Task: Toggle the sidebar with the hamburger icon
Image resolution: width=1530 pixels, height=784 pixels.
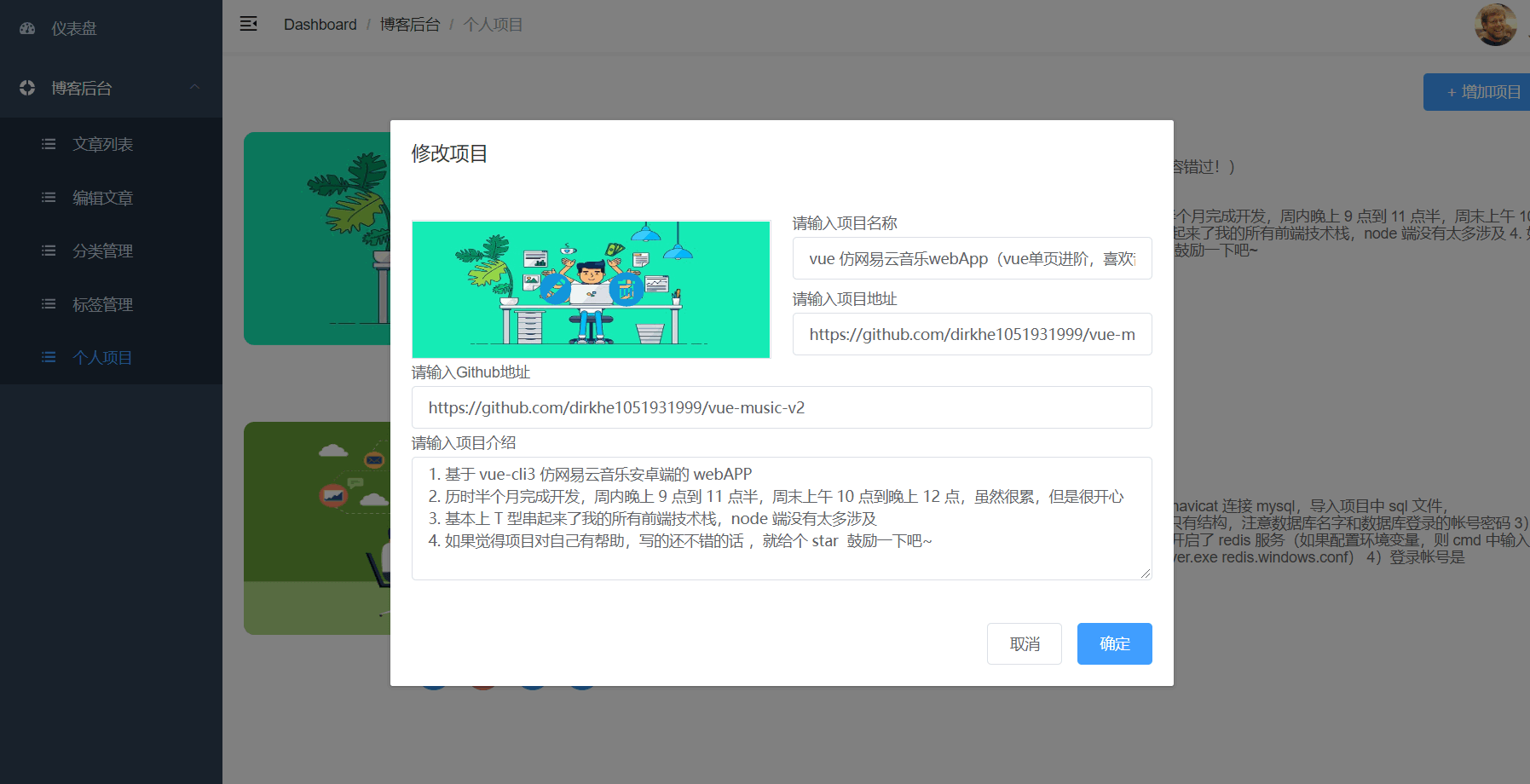Action: (x=249, y=24)
